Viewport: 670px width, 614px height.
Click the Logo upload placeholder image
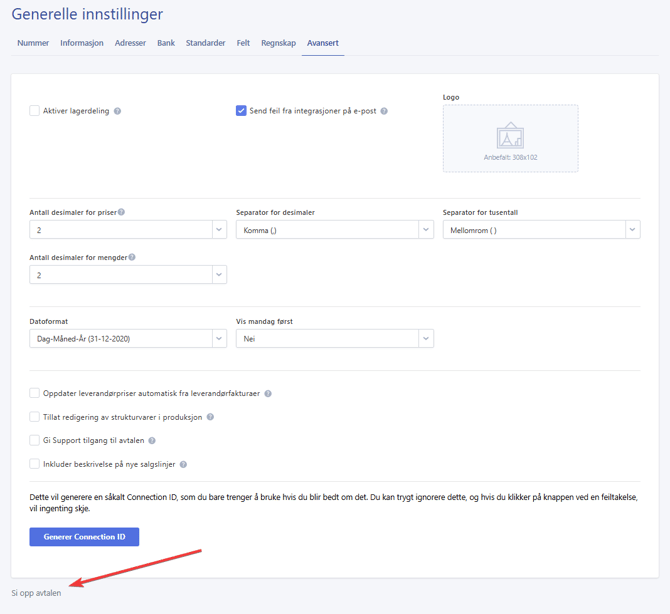pyautogui.click(x=510, y=138)
